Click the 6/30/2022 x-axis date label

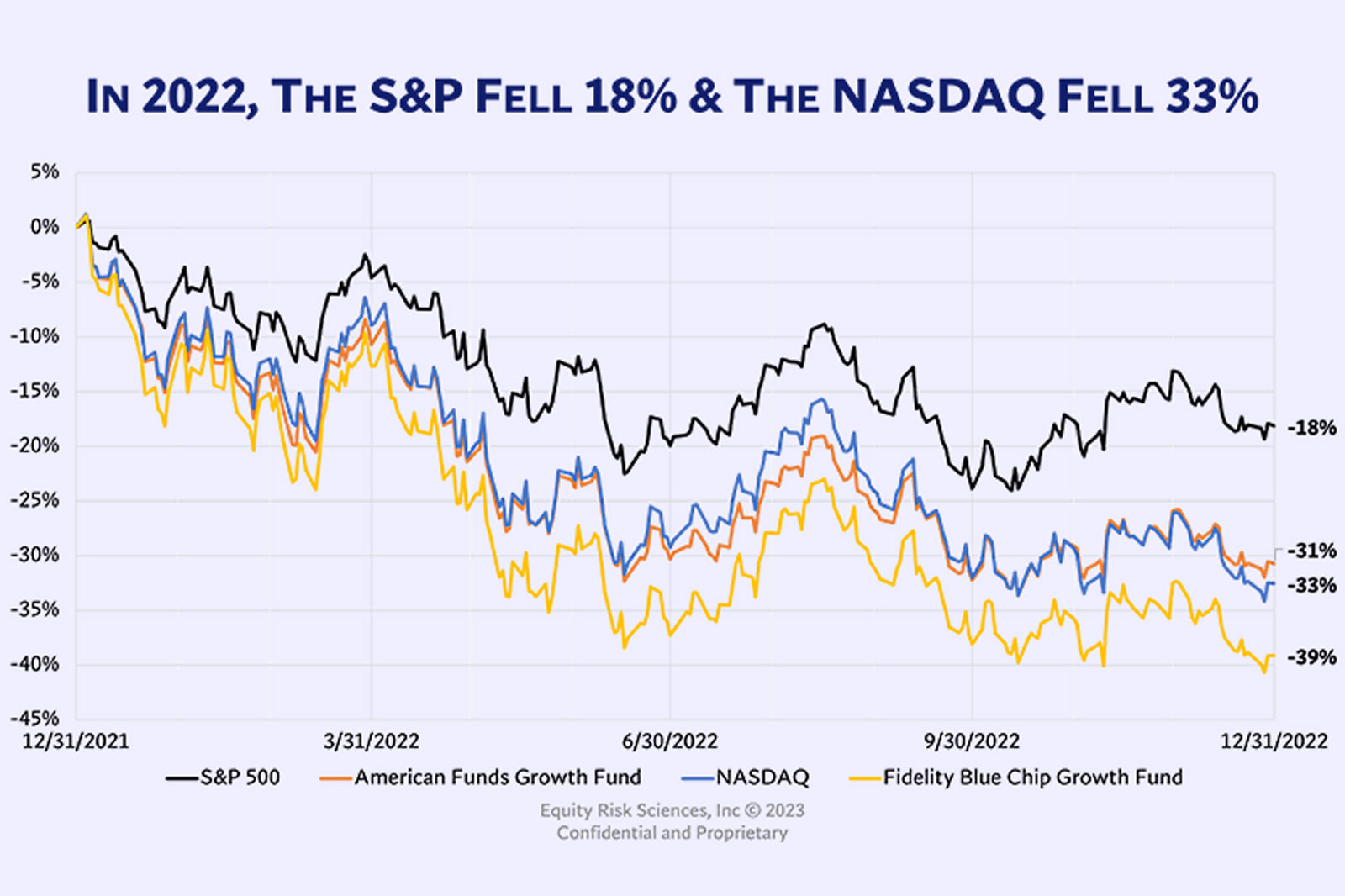point(670,741)
